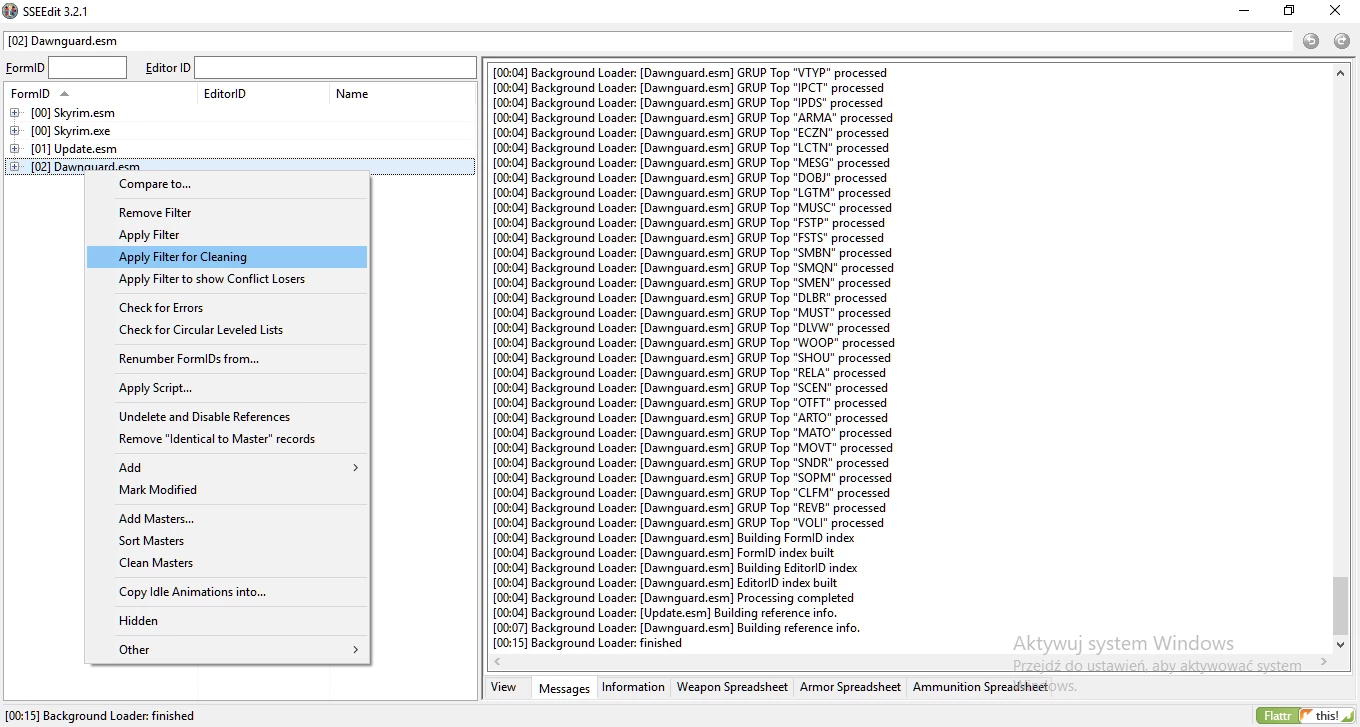Image resolution: width=1360 pixels, height=727 pixels.
Task: Select Remove Filter menu entry
Action: (x=227, y=213)
